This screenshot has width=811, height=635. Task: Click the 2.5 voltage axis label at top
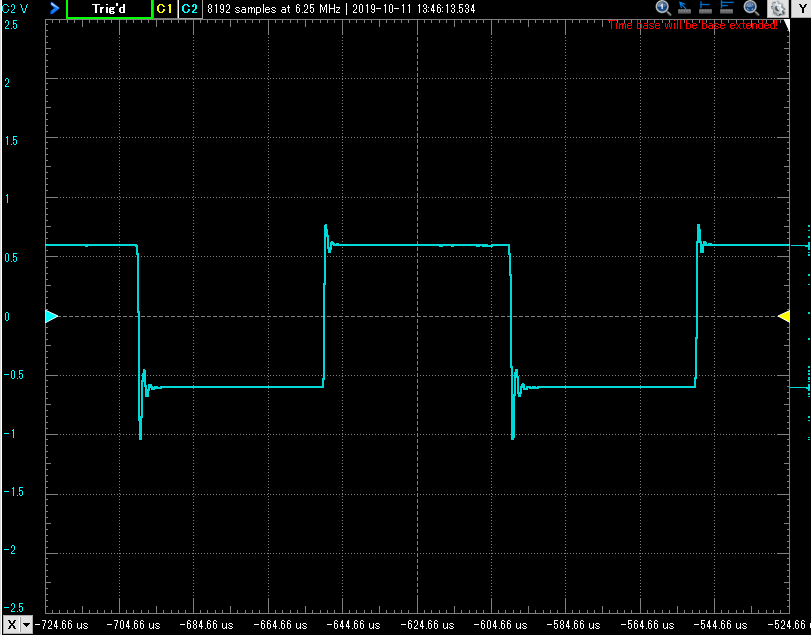(x=11, y=24)
